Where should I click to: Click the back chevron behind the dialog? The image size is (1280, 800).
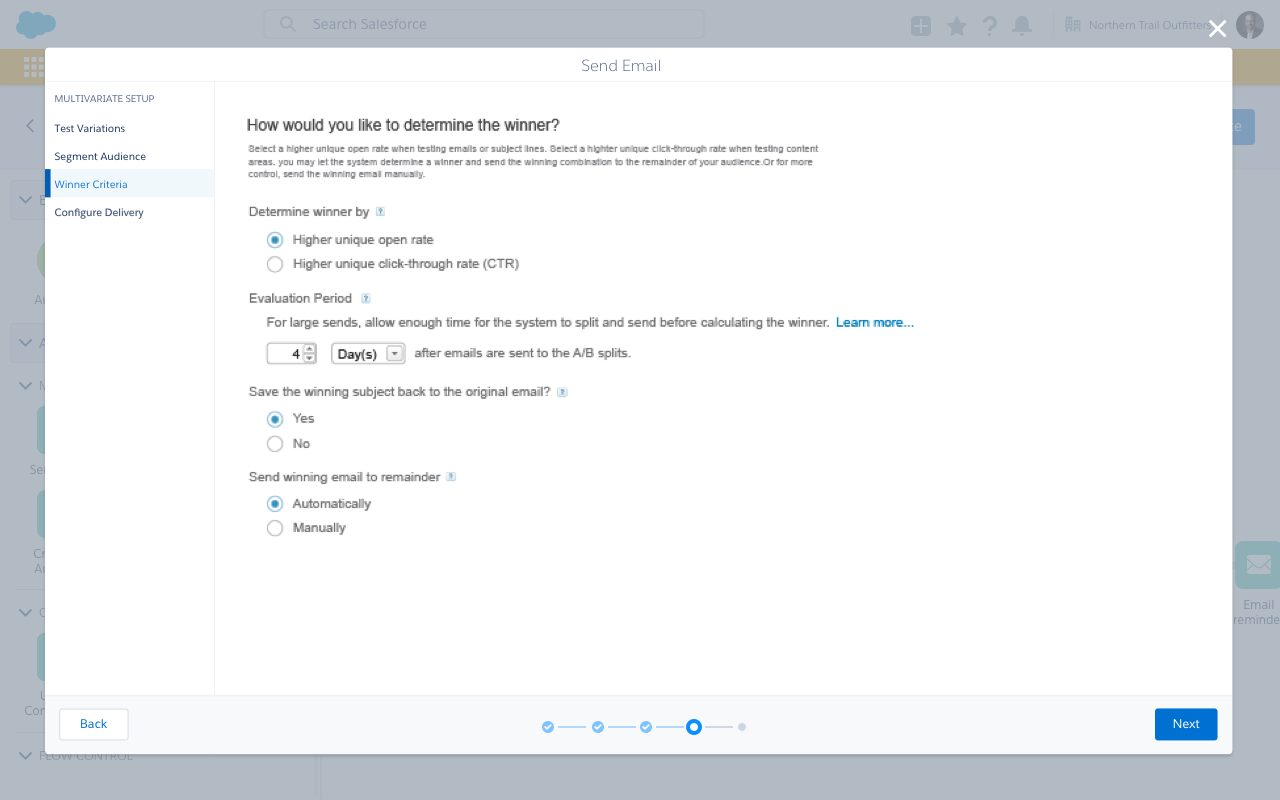tap(30, 126)
